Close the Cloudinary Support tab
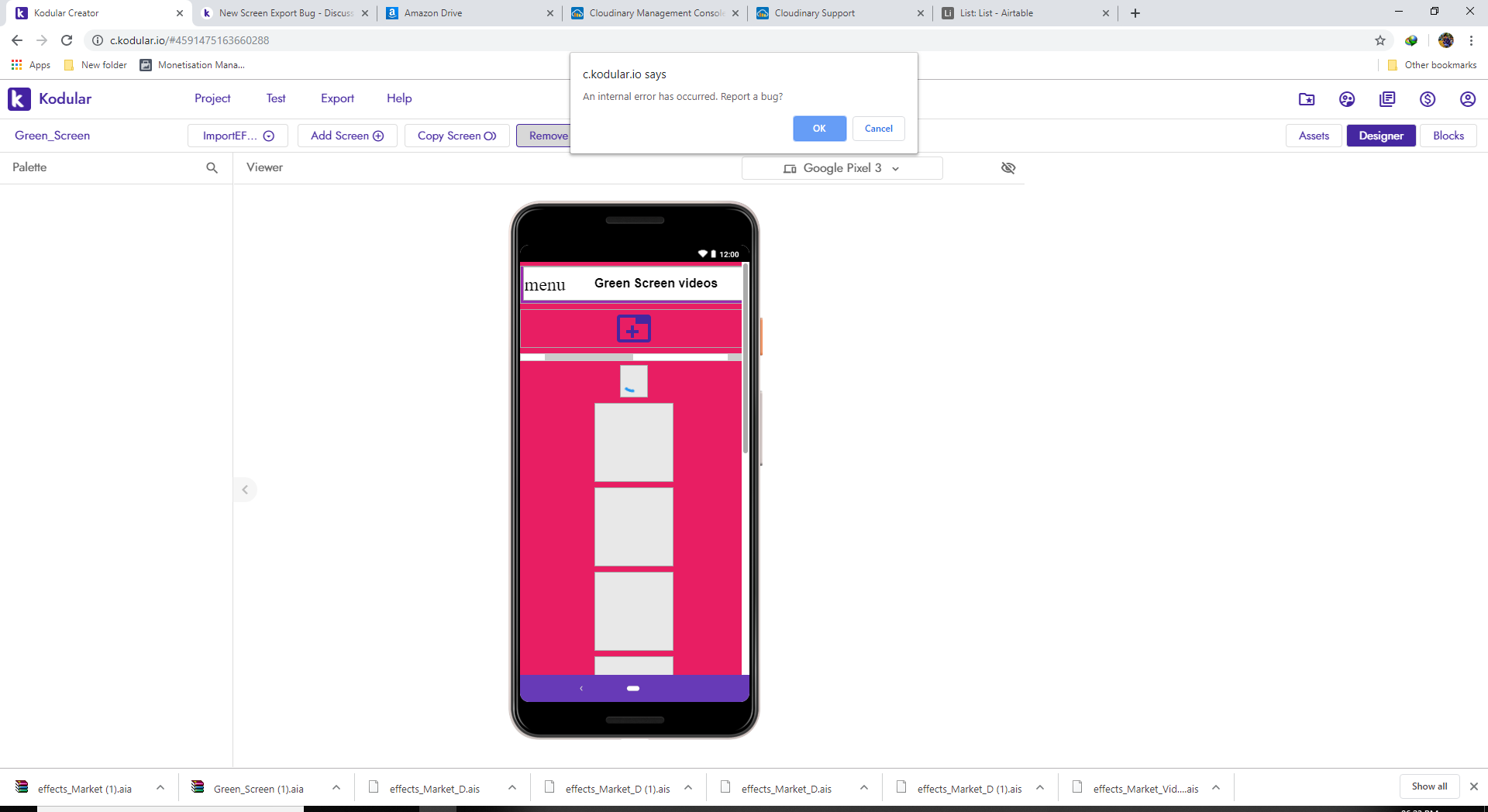 pos(921,13)
